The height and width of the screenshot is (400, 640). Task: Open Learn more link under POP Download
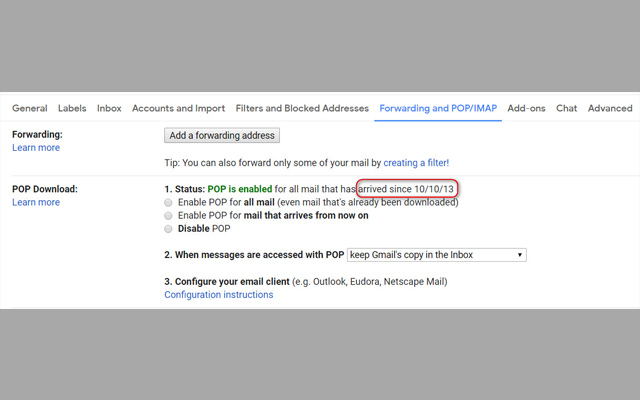pyautogui.click(x=36, y=202)
